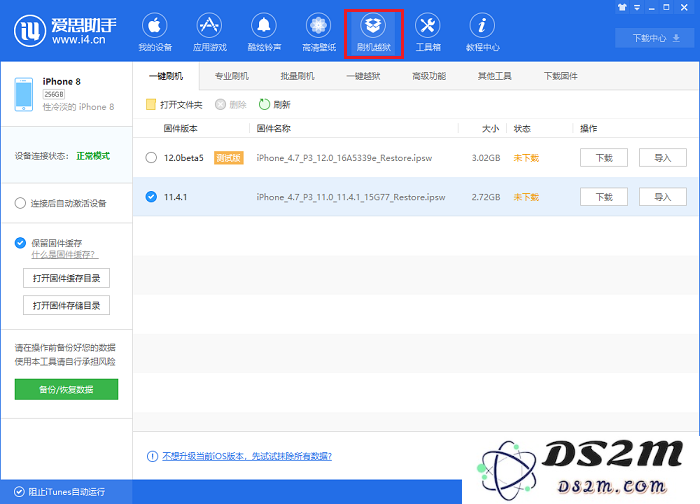Click the iPhone 8 device thumbnail
Screen dimensions: 700x504
click(x=24, y=94)
